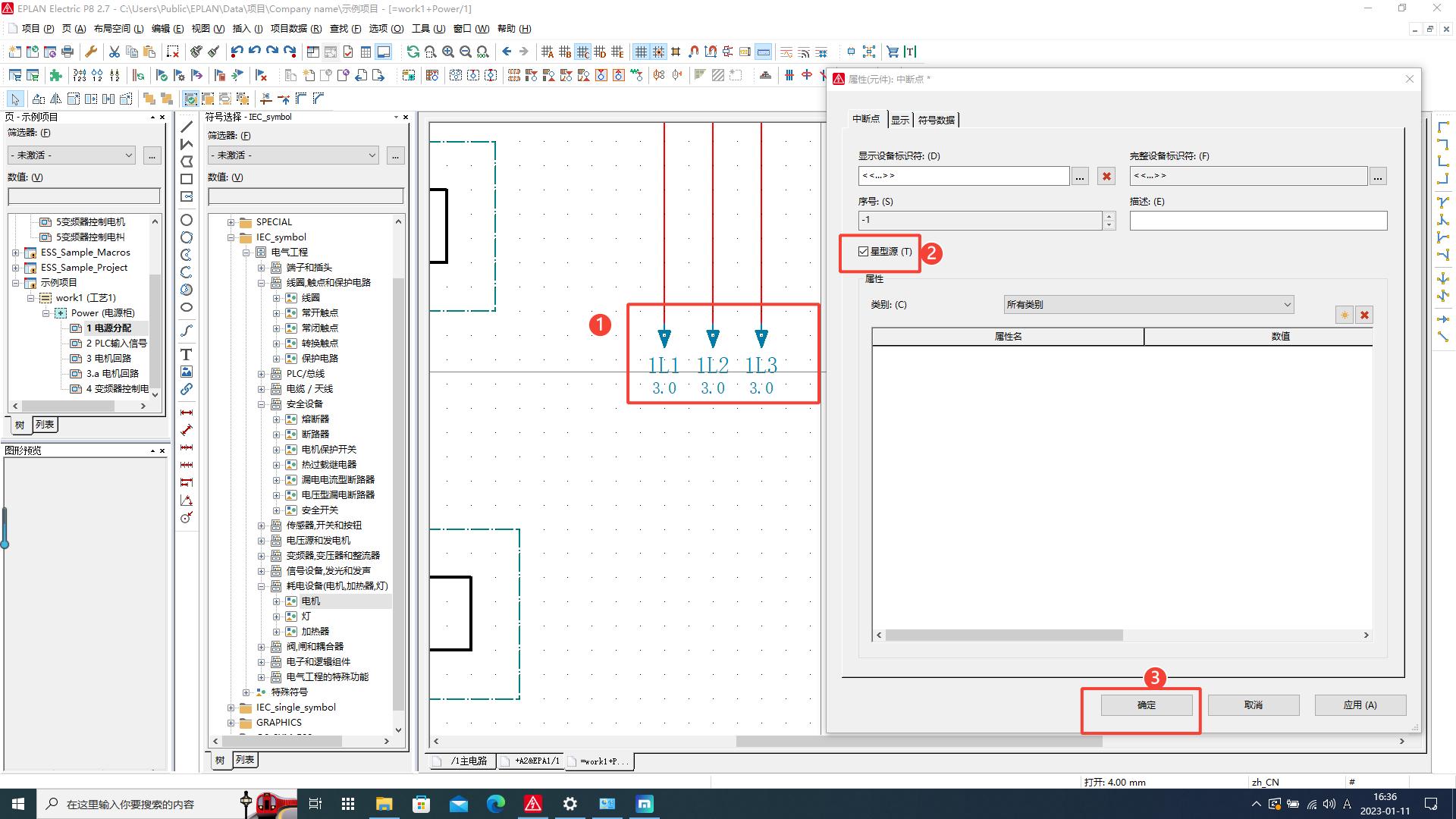The height and width of the screenshot is (819, 1456).
Task: Open the 插入 (I) menu
Action: pos(246,29)
